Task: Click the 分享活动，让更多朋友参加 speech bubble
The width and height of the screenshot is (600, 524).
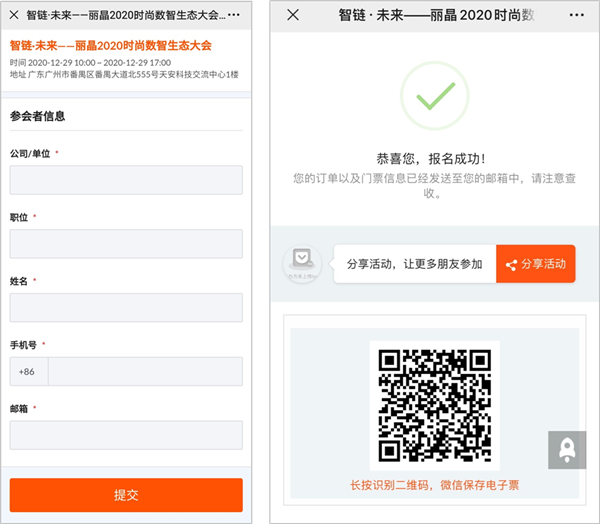Action: click(x=415, y=264)
